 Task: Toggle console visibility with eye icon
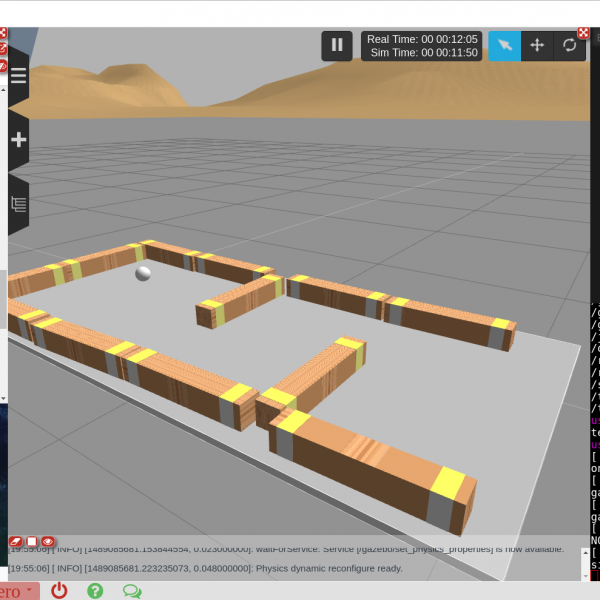(x=47, y=541)
